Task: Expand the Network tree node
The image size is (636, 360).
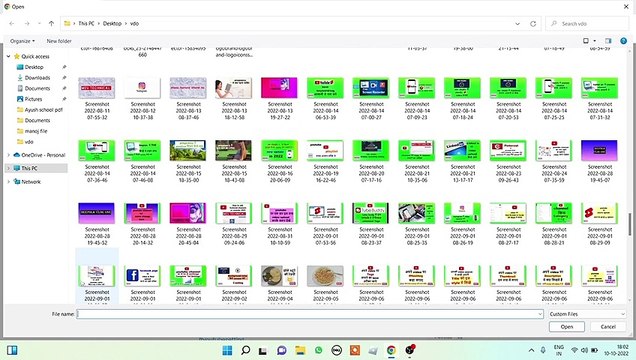Action: [x=9, y=182]
